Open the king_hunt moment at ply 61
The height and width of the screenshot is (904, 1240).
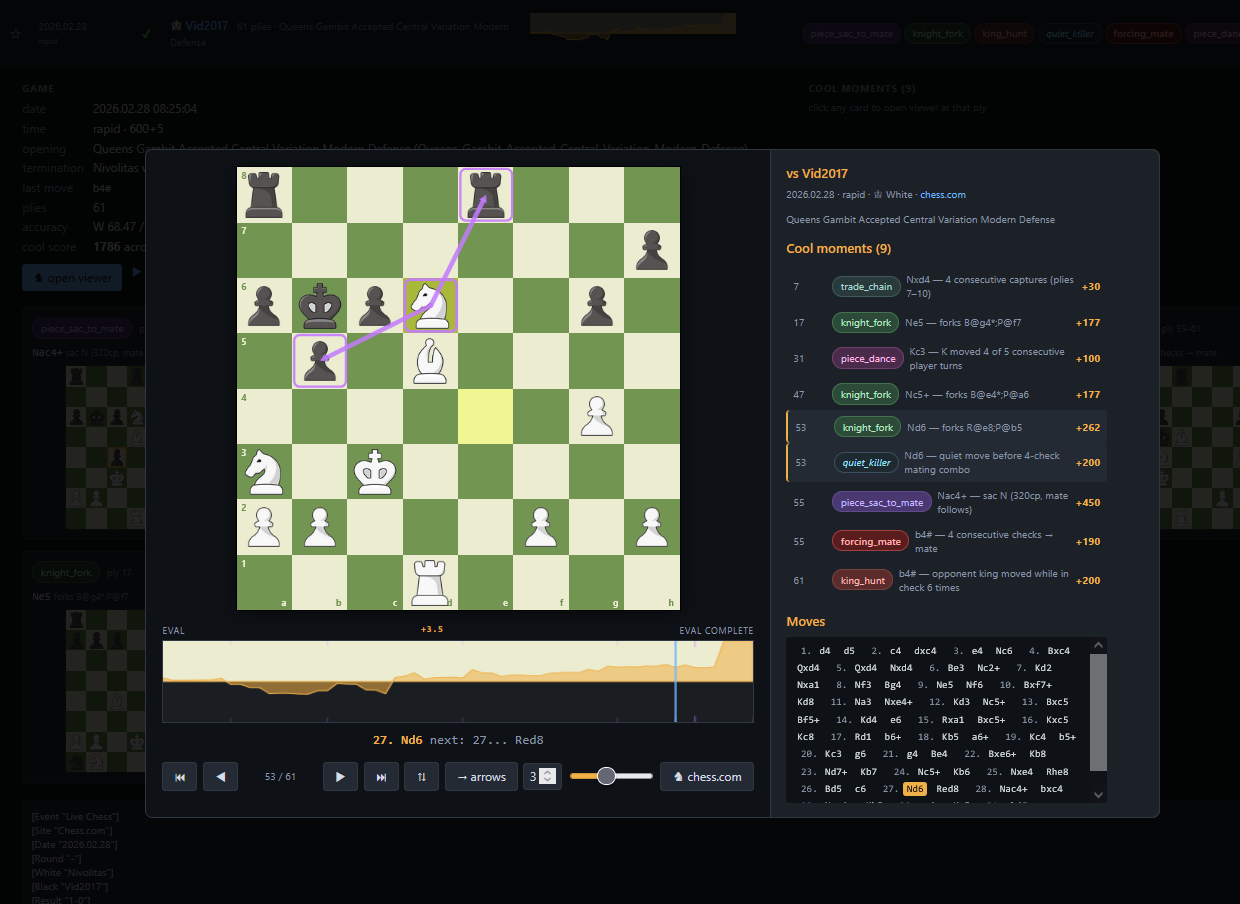pos(946,580)
